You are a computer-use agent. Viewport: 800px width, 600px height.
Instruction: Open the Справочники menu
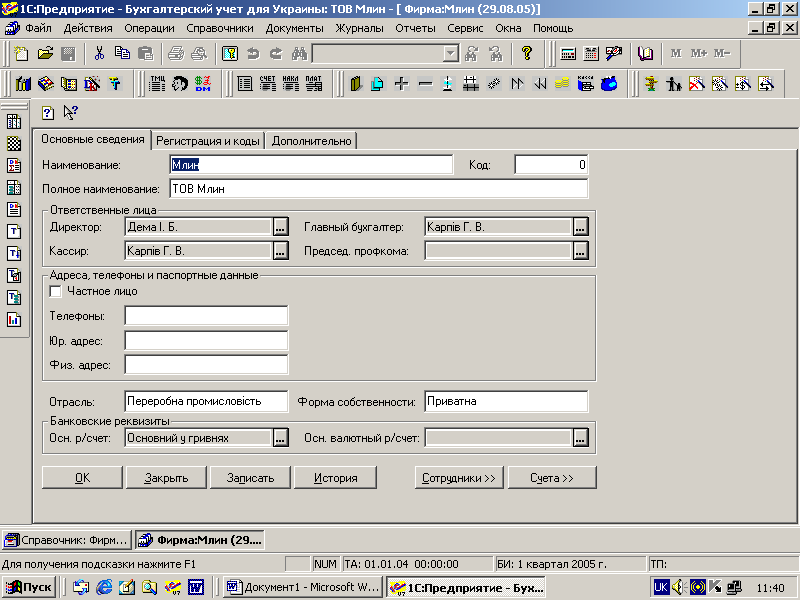220,28
